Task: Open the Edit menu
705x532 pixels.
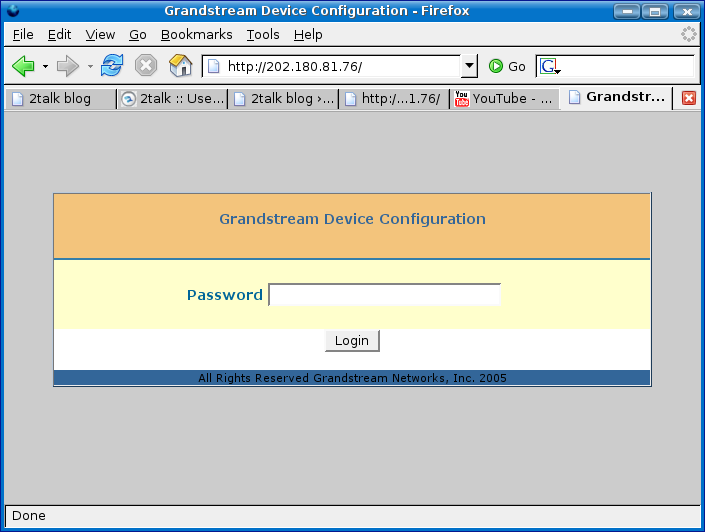Action: click(59, 35)
